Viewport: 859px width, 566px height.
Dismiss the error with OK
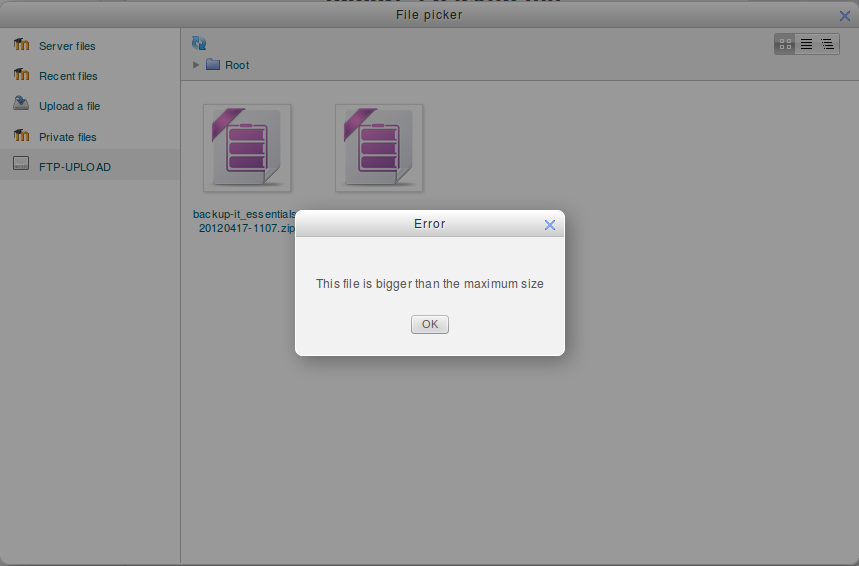pyautogui.click(x=430, y=324)
